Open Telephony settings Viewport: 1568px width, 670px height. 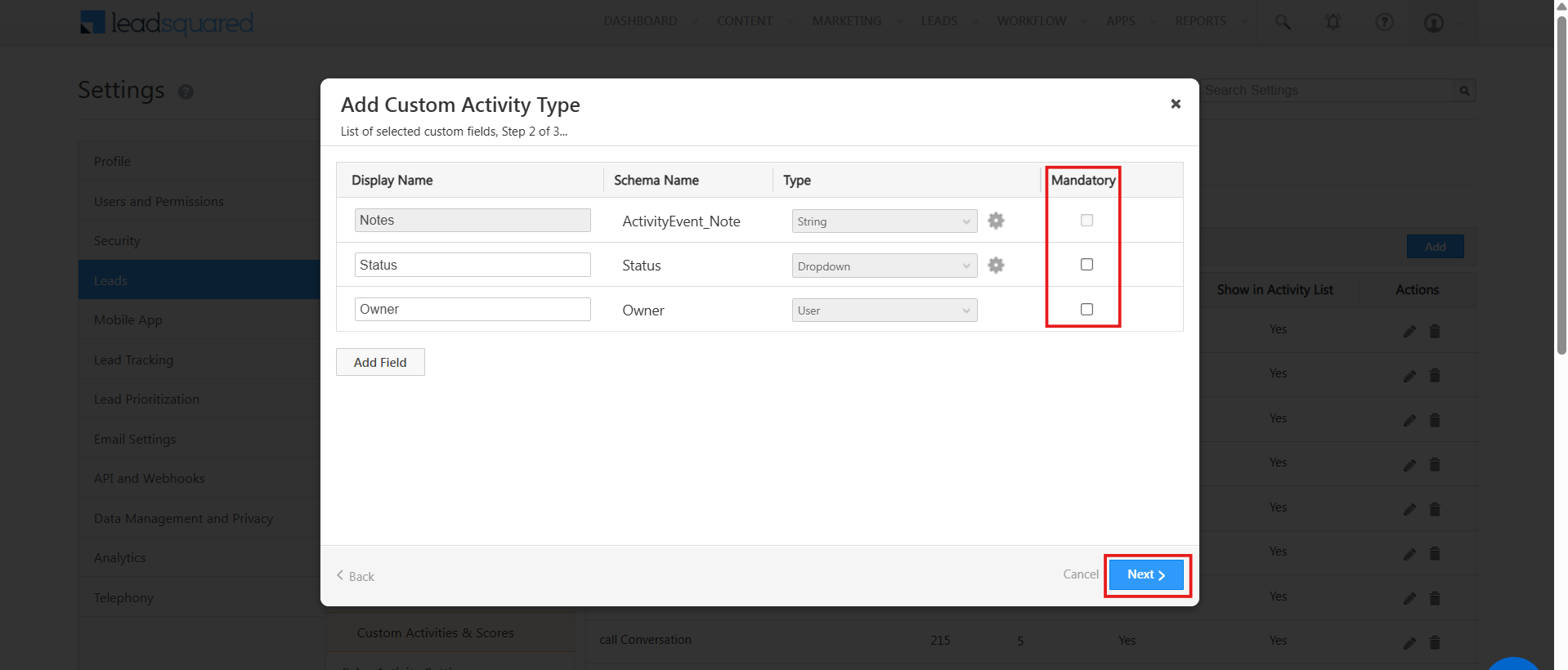click(199, 597)
